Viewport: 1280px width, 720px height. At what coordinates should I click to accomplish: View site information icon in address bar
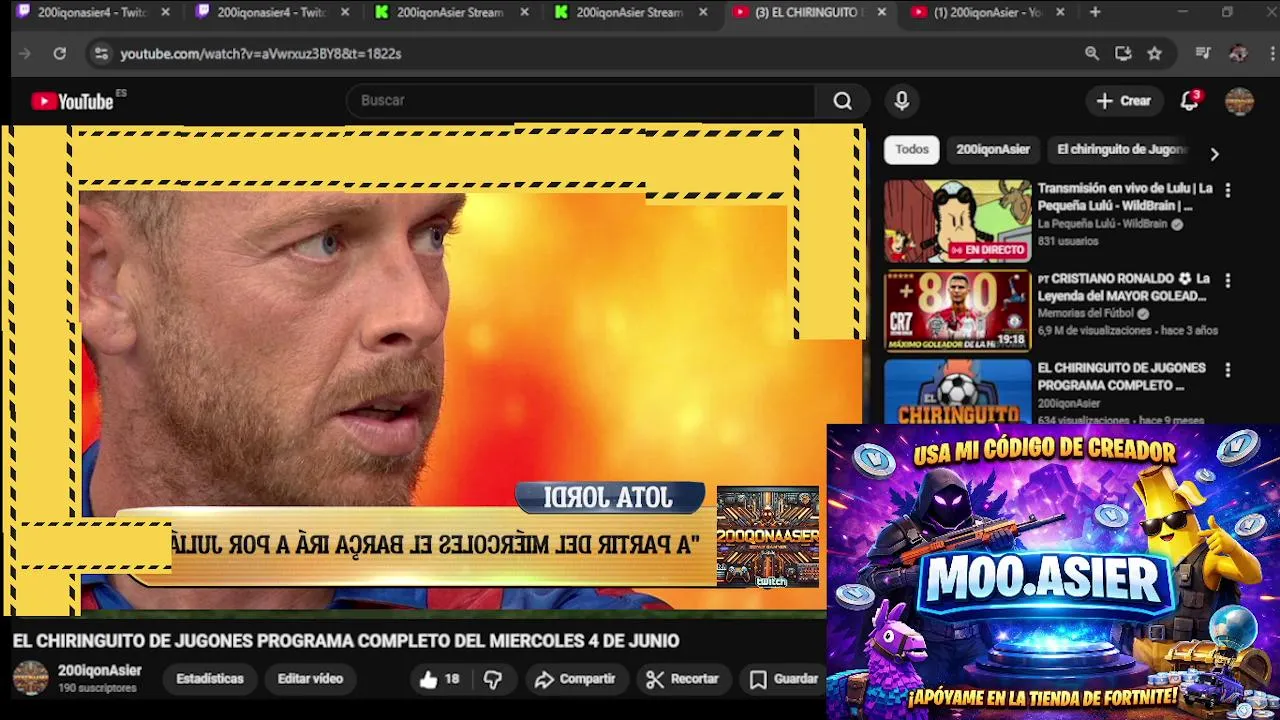click(x=100, y=54)
